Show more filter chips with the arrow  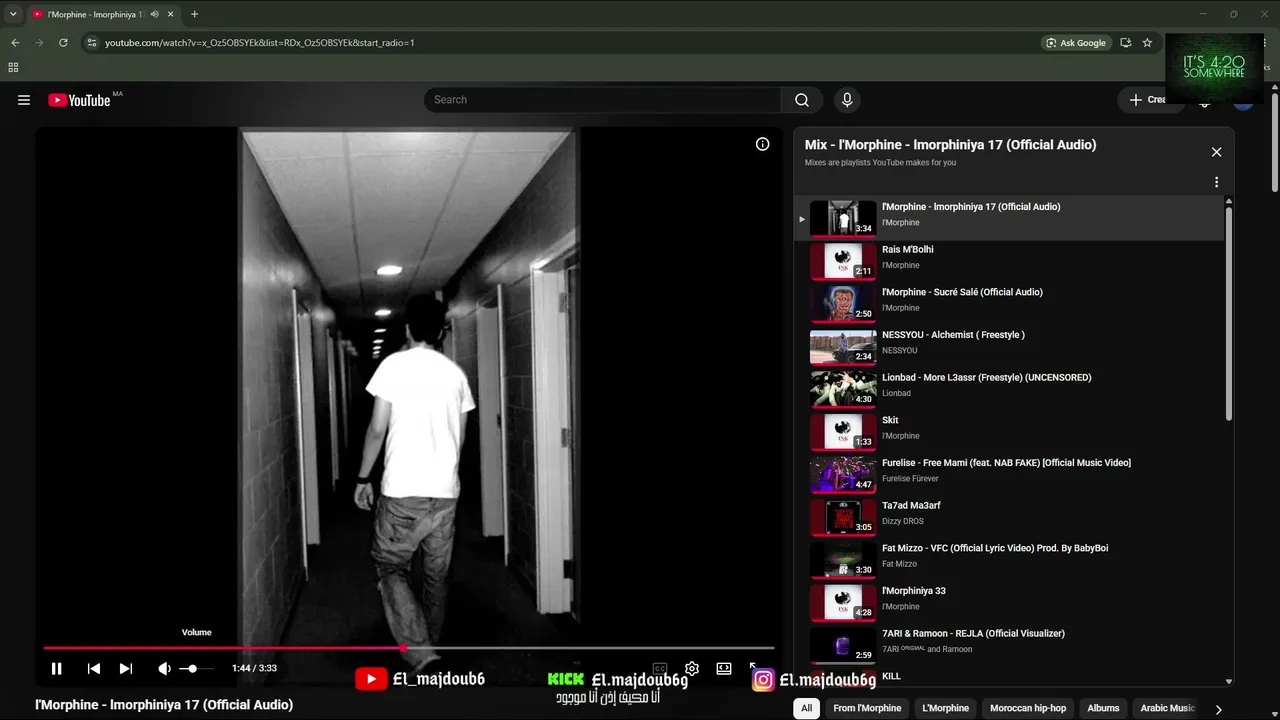[1218, 709]
